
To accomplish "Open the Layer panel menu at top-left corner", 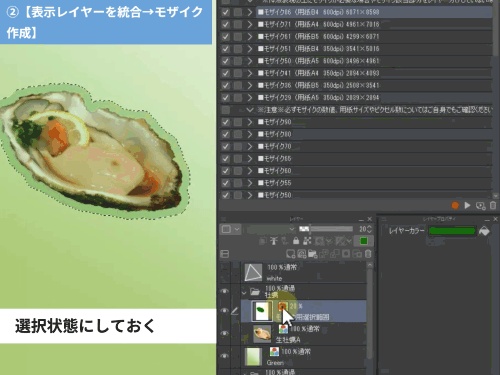I will (223, 219).
